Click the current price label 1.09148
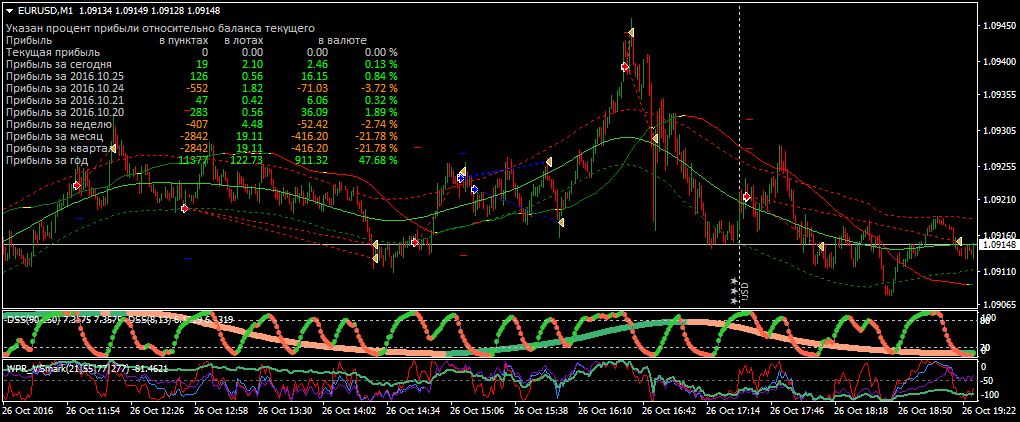The image size is (1020, 422). coord(998,244)
